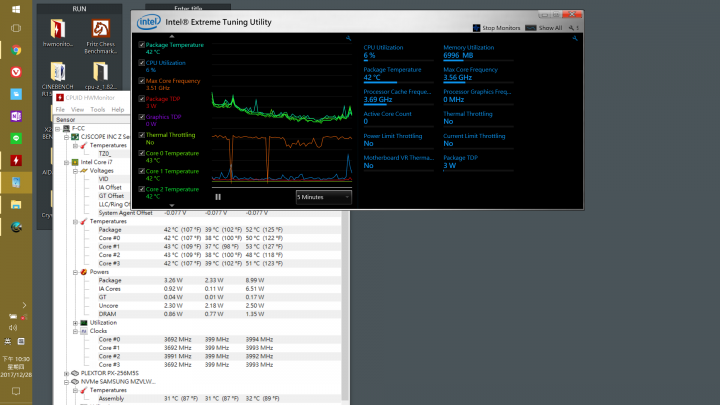The width and height of the screenshot is (720, 405).
Task: Launch Vivaldi browser from the taskbar
Action: tap(16, 72)
